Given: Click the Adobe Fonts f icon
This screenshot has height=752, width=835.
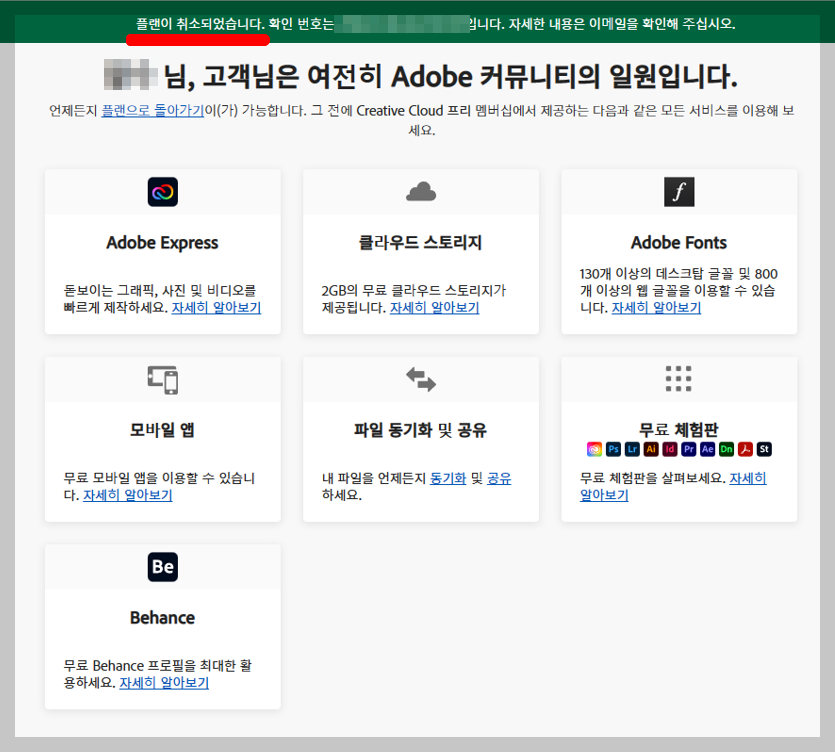Looking at the screenshot, I should tap(679, 191).
